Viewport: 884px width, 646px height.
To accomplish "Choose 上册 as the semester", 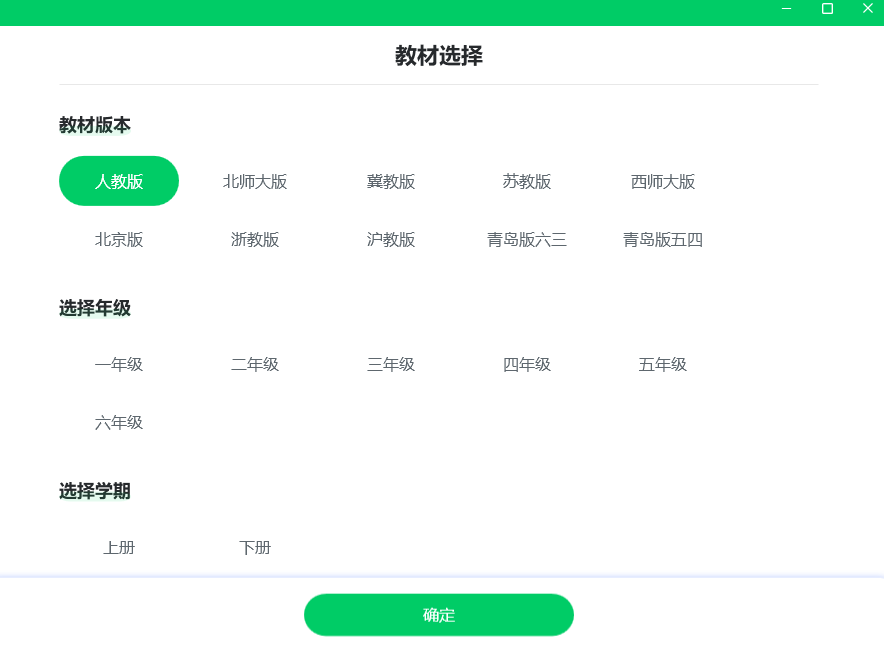I will coord(118,547).
